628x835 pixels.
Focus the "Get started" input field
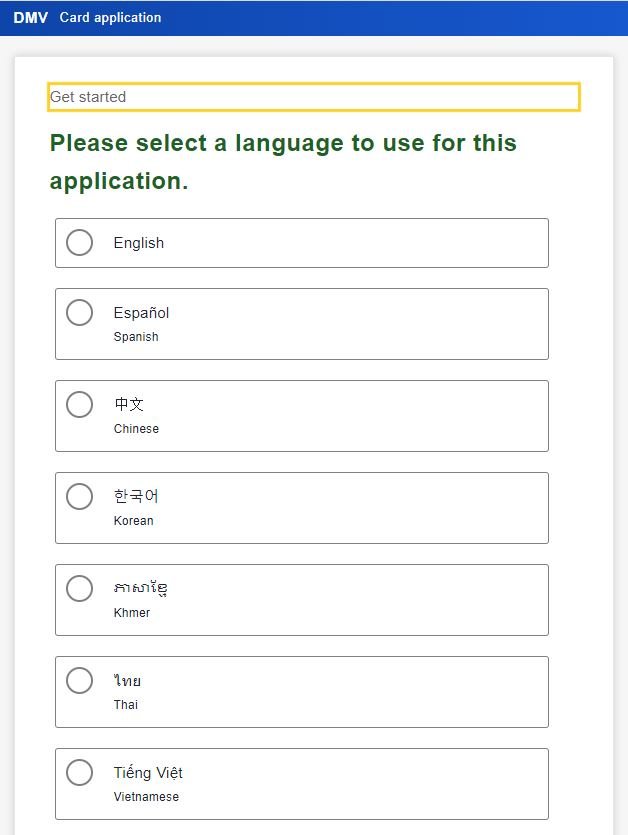tap(313, 97)
